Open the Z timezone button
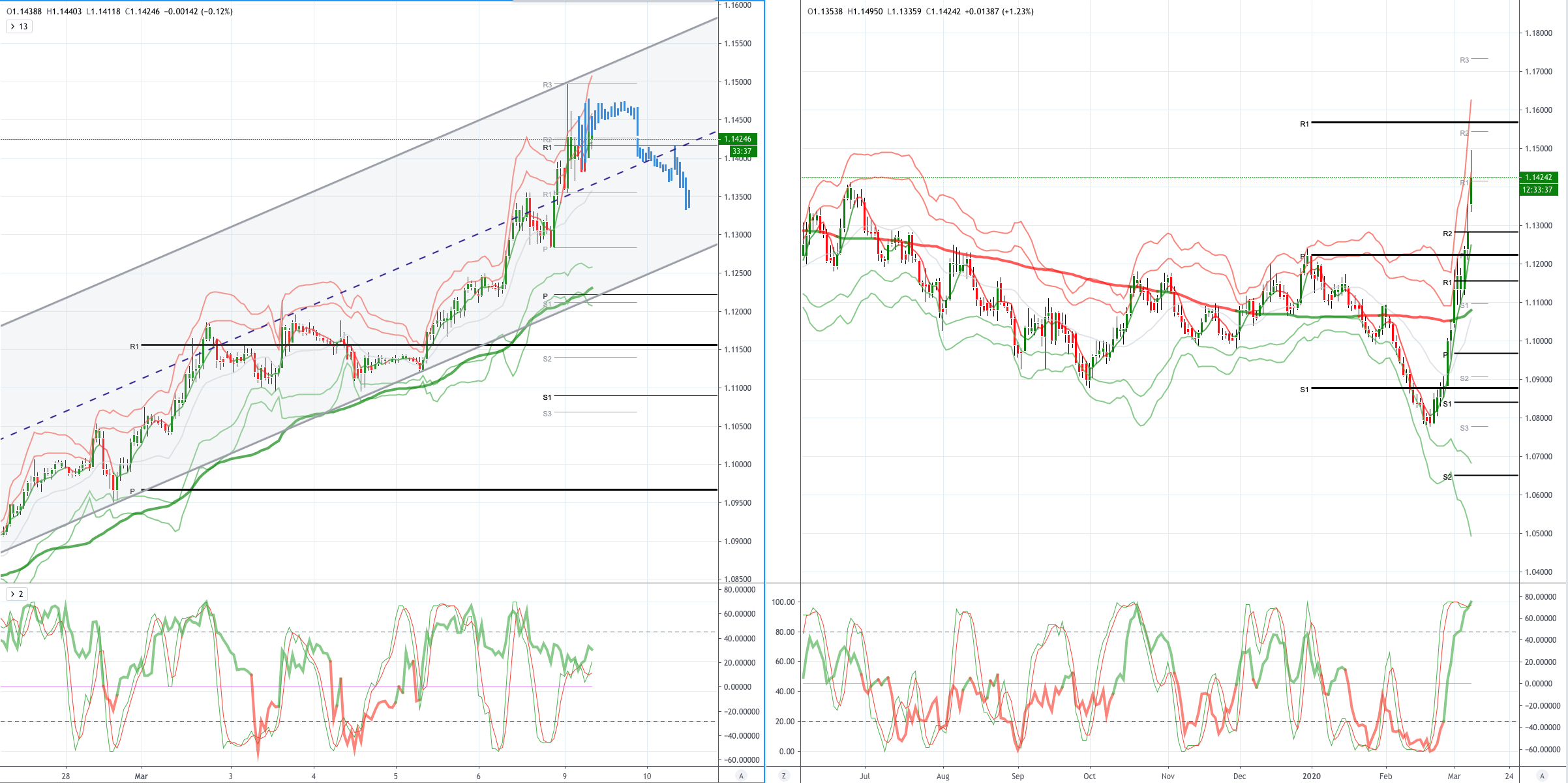1568x783 pixels. pos(783,776)
